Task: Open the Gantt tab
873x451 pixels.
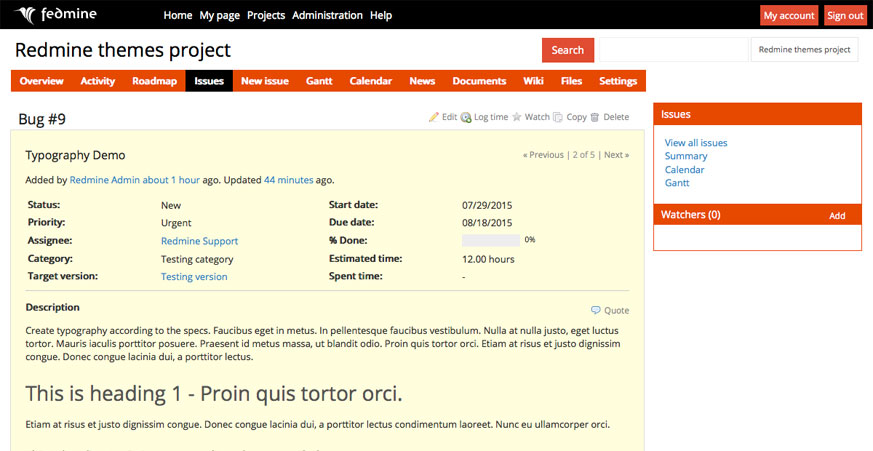Action: (x=319, y=81)
